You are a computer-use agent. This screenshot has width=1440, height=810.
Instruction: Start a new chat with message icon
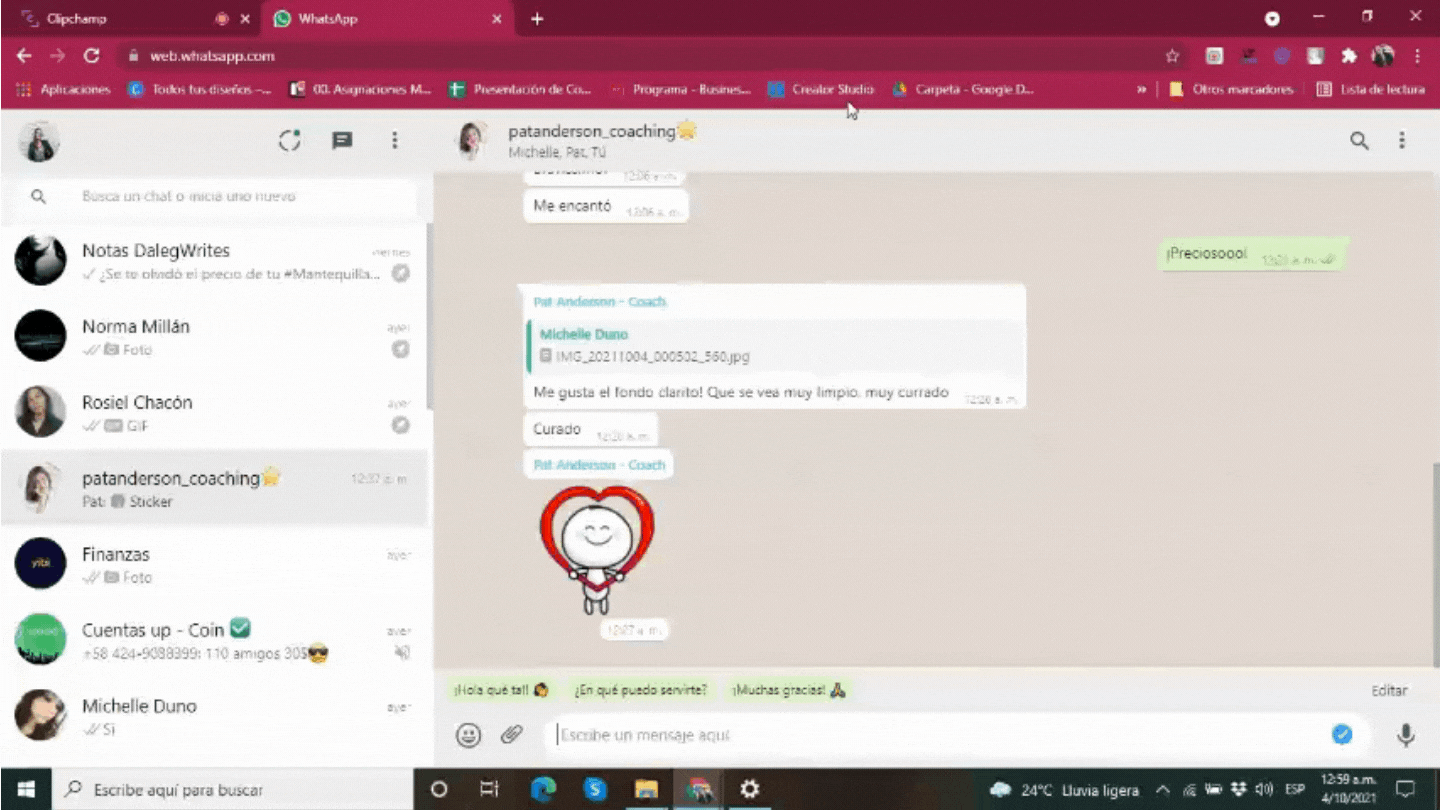point(342,141)
